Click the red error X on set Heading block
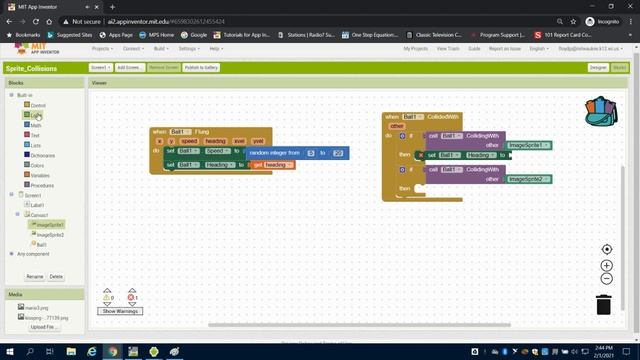640x360 pixels. [x=421, y=155]
